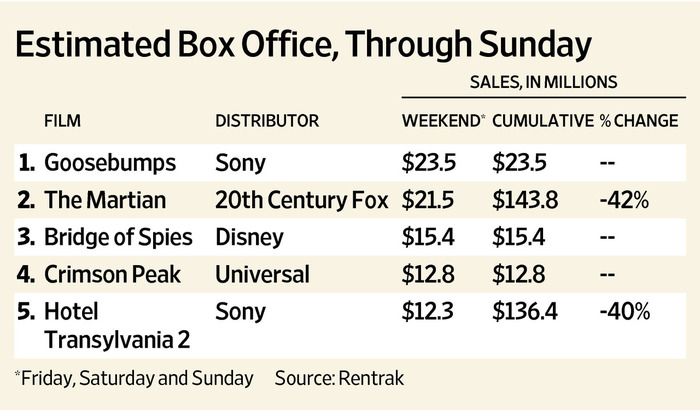Select The Martian film title
Viewport: 700px width, 410px height.
pos(105,200)
